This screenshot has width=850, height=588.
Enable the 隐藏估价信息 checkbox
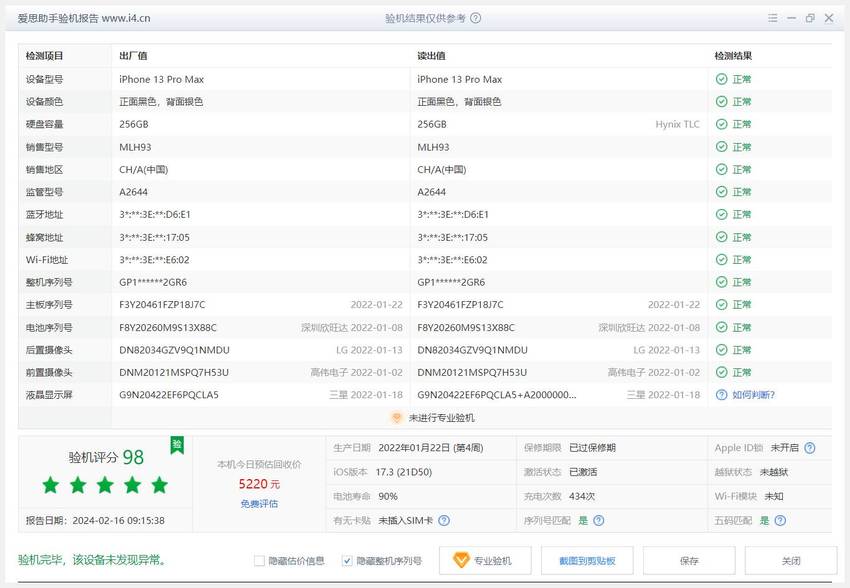click(x=259, y=561)
